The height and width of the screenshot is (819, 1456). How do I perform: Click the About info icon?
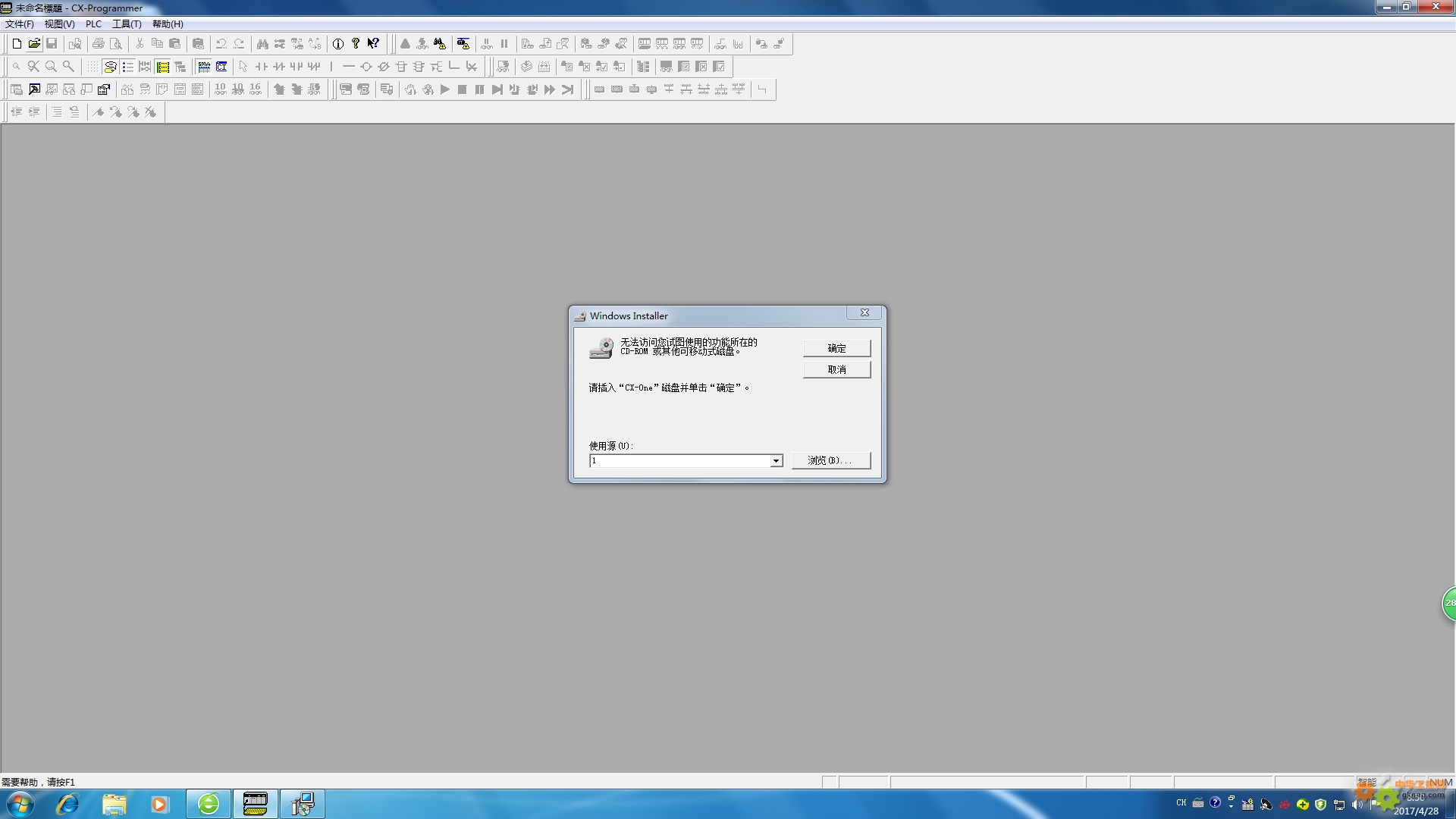(x=338, y=44)
